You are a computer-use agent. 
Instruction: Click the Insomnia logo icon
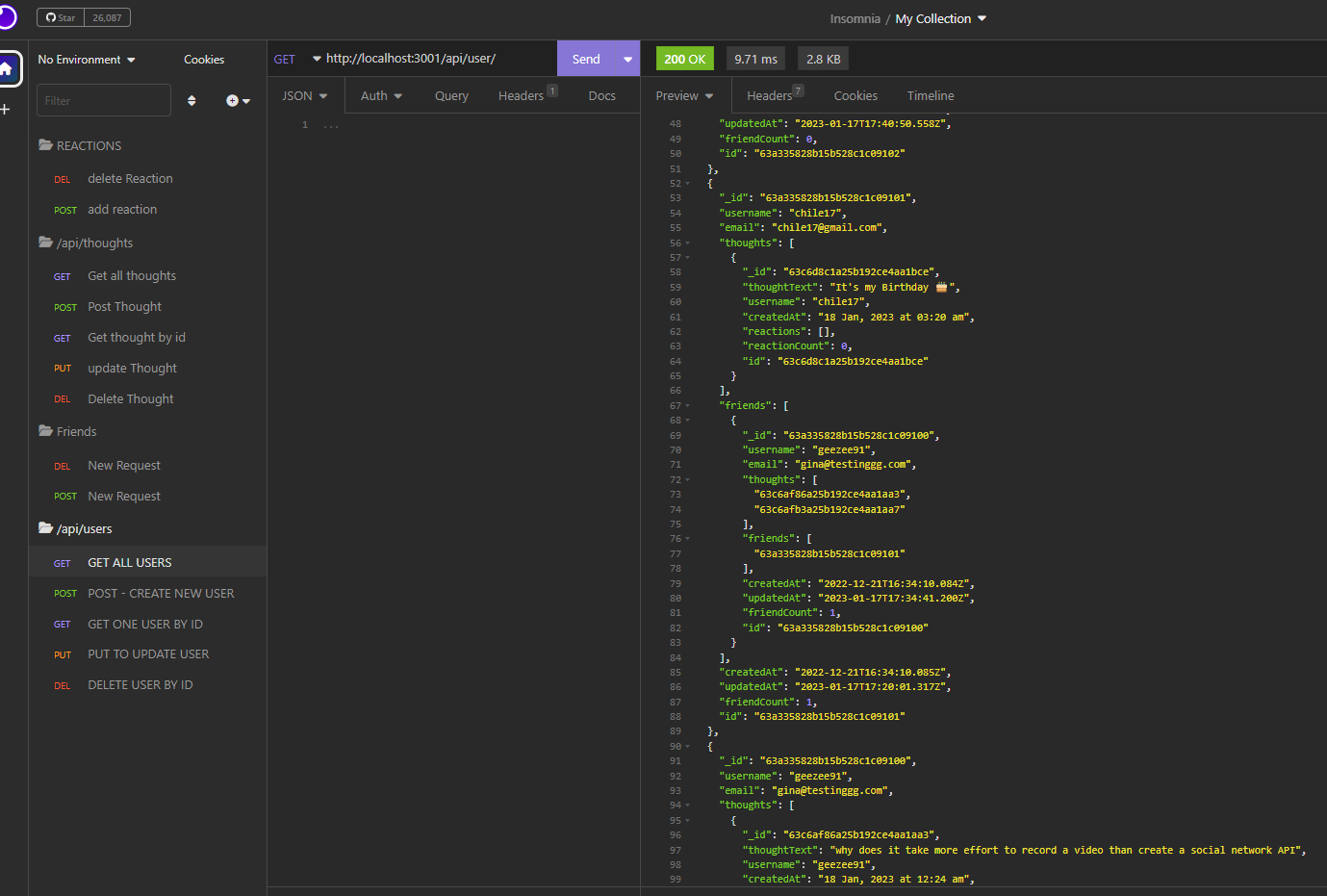(6, 16)
